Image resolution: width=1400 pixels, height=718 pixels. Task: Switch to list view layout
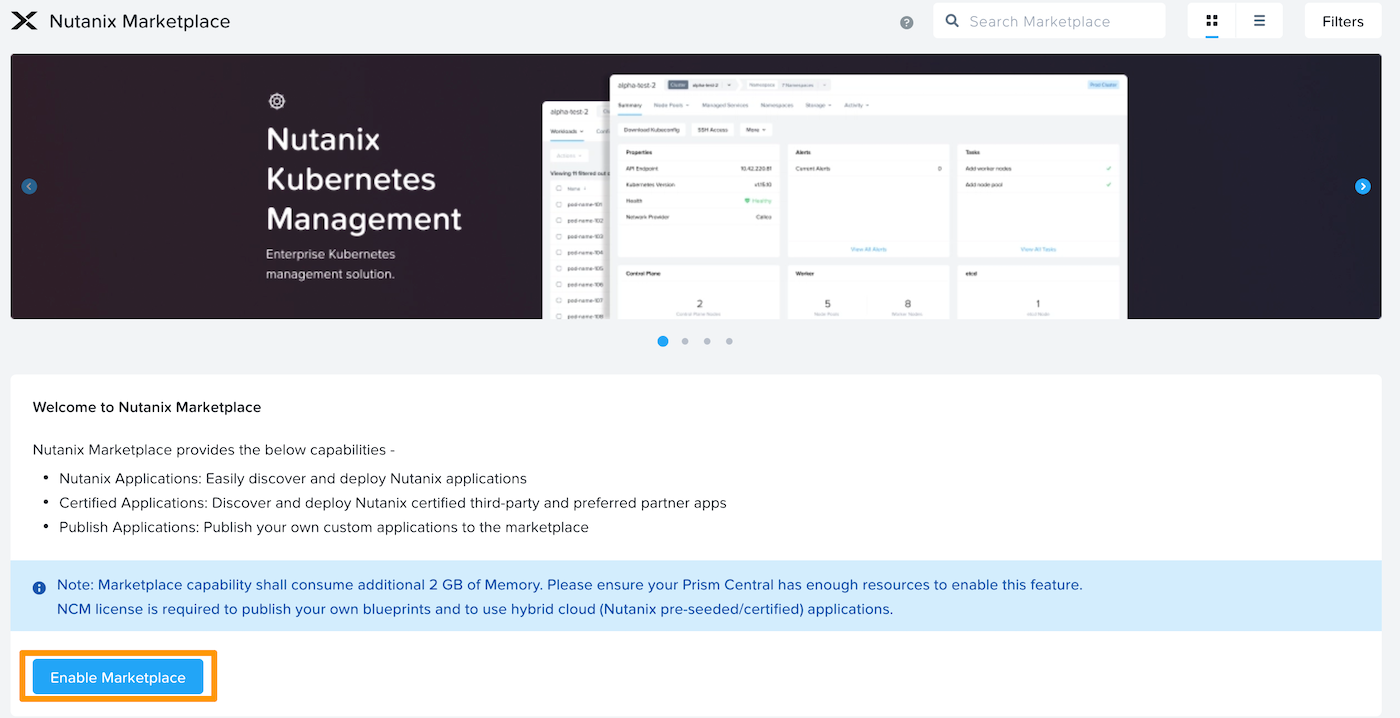coord(1259,21)
